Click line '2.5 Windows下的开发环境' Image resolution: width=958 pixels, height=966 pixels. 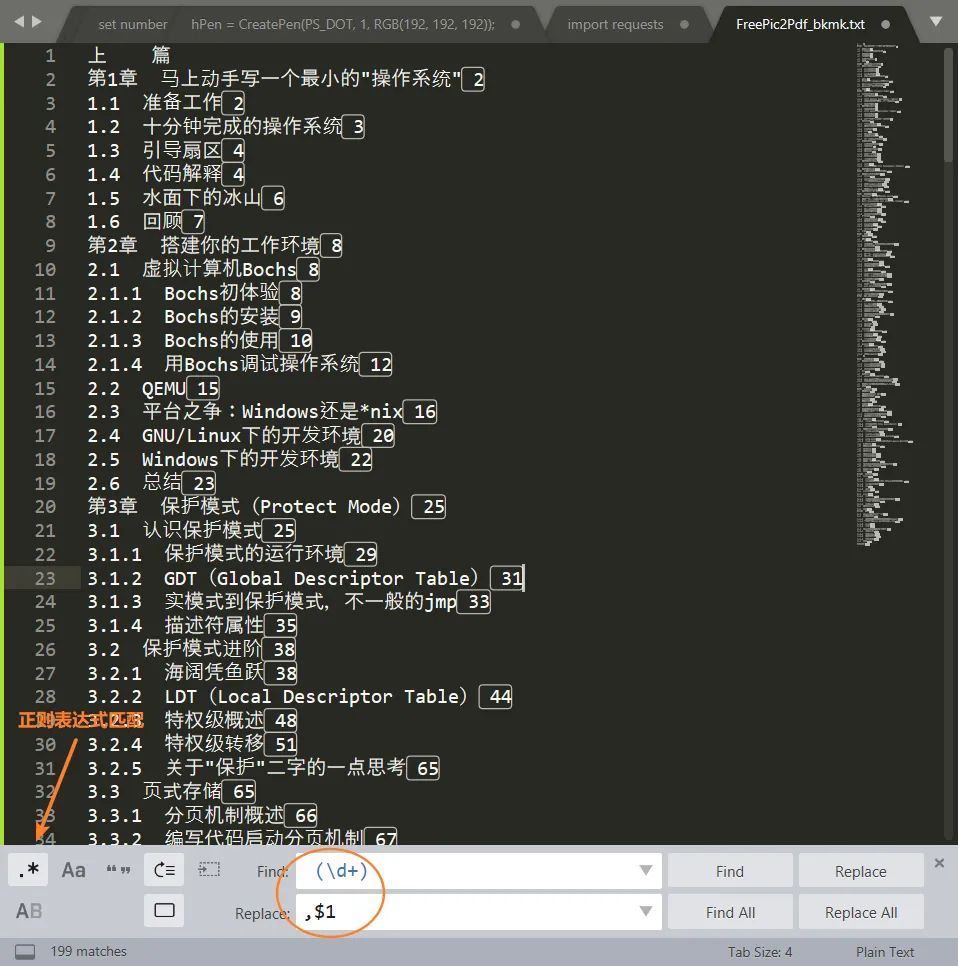point(229,460)
